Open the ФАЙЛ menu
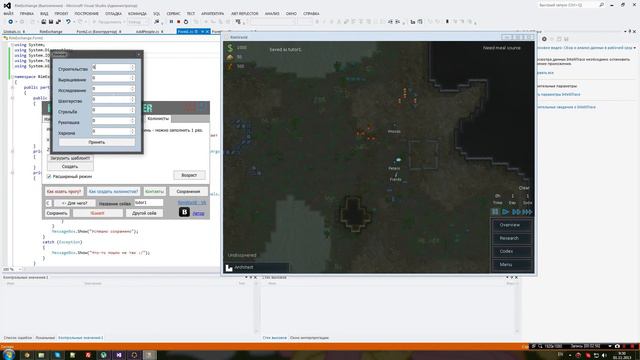The image size is (640, 360). (8, 13)
